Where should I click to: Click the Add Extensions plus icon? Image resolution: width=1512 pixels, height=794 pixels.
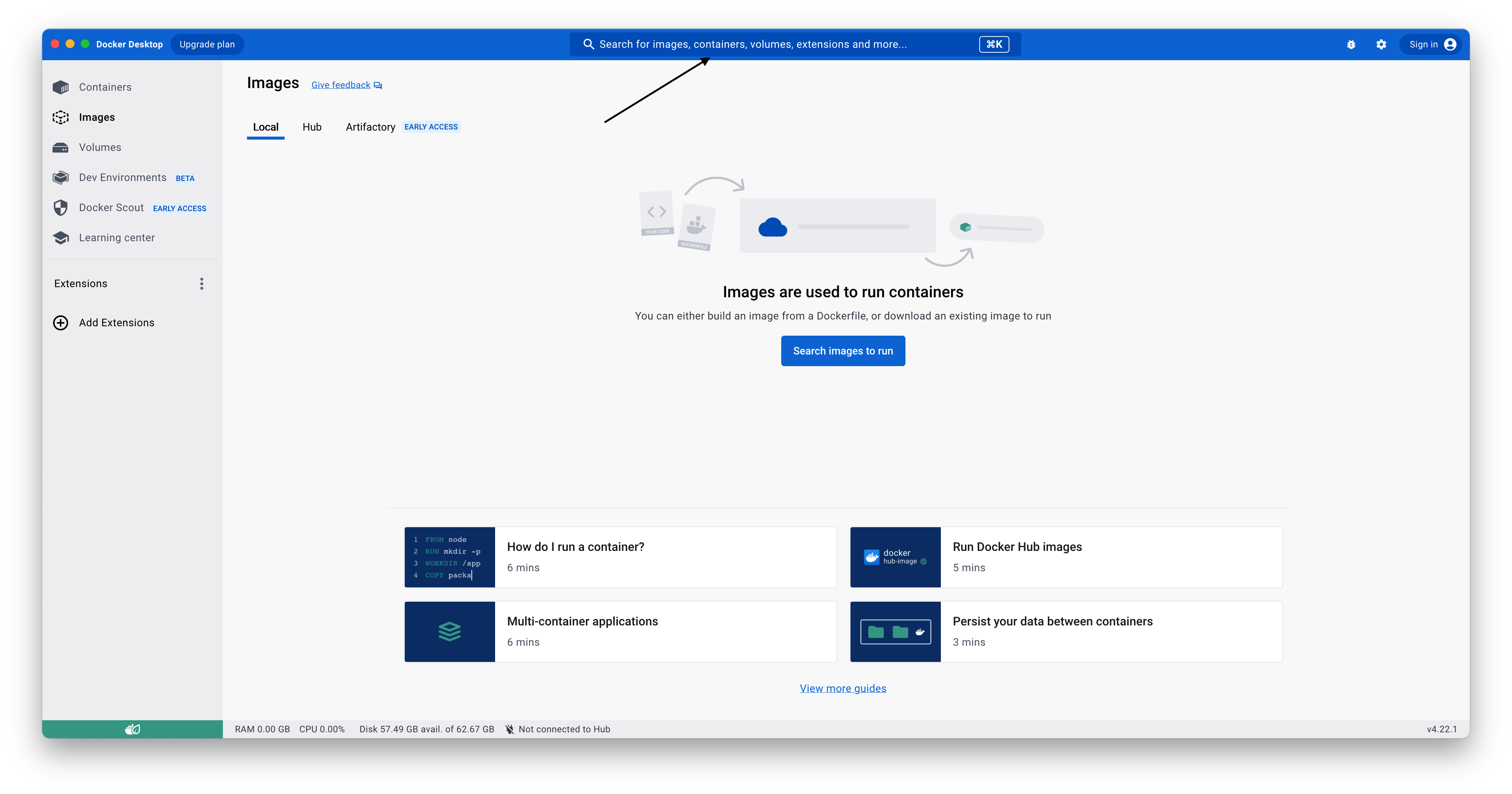tap(61, 323)
